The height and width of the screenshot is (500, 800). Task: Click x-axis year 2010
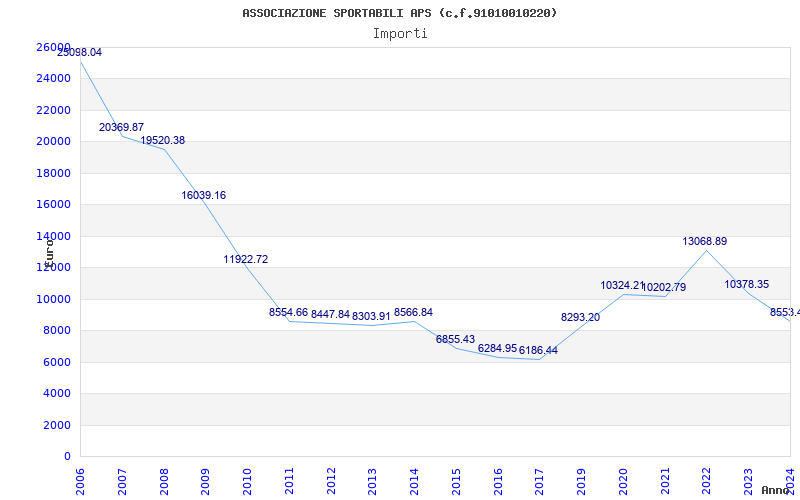pos(247,481)
